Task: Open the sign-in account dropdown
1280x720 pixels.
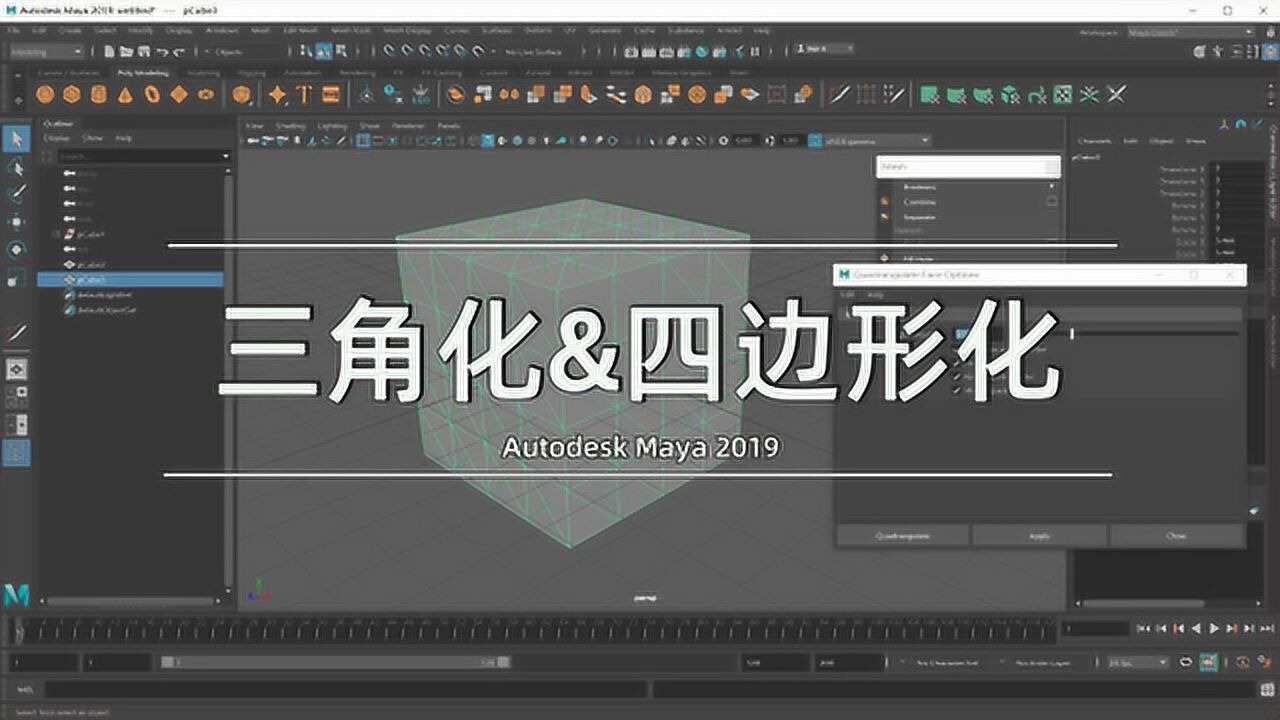Action: 826,49
